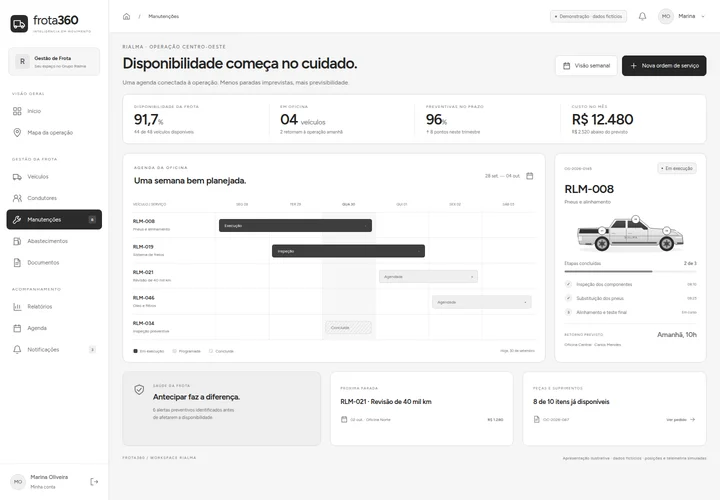Go to Início in the sidebar
The width and height of the screenshot is (720, 500).
tap(54, 111)
